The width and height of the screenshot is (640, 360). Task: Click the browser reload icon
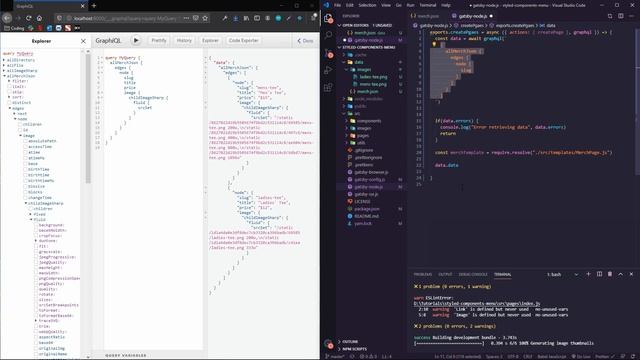click(x=29, y=18)
